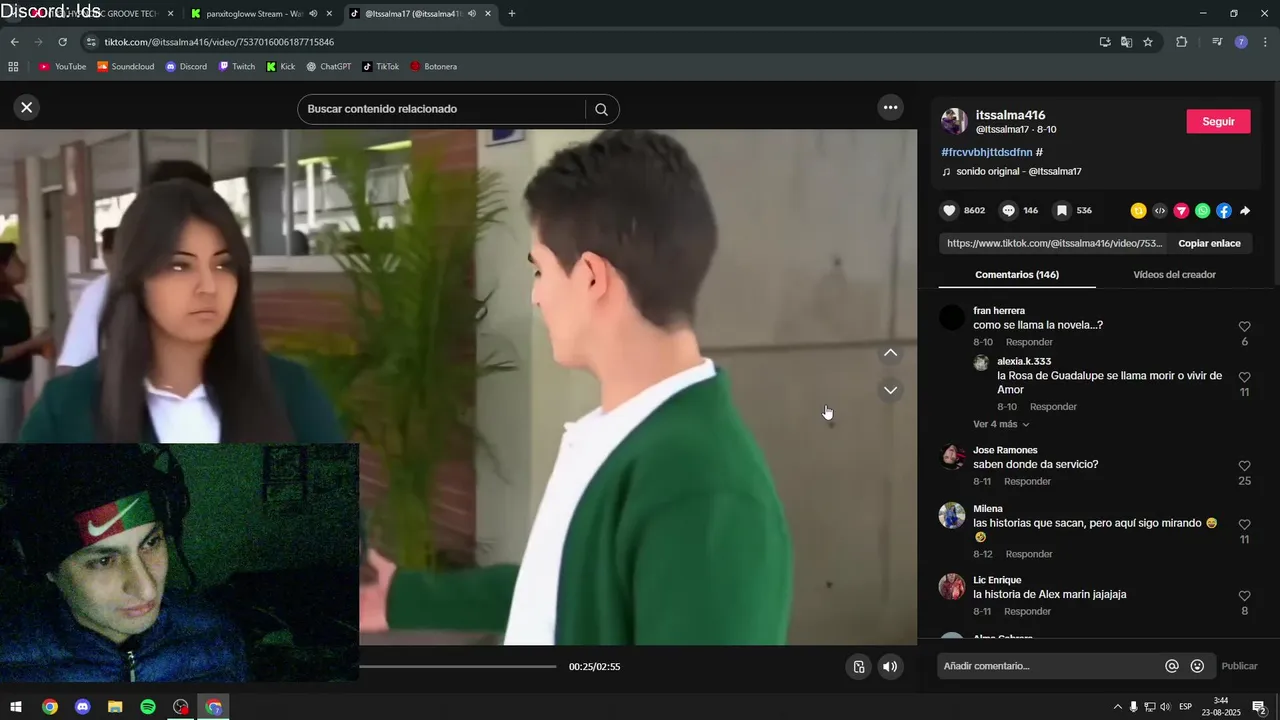The image size is (1280, 720).
Task: Open the Chrome extensions puzzle icon
Action: click(x=1181, y=42)
